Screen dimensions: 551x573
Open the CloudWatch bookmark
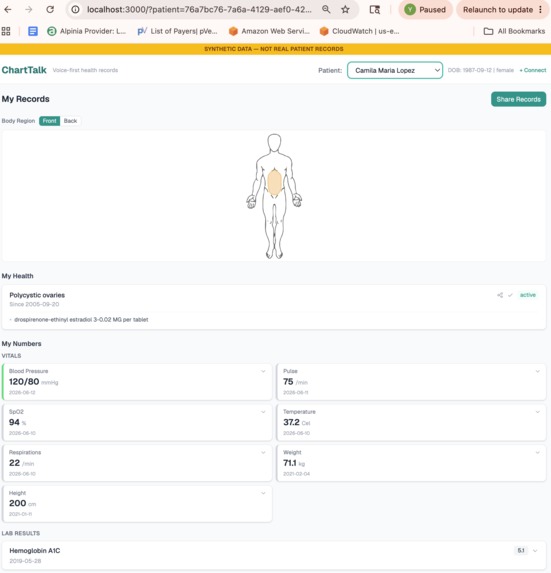pyautogui.click(x=360, y=31)
